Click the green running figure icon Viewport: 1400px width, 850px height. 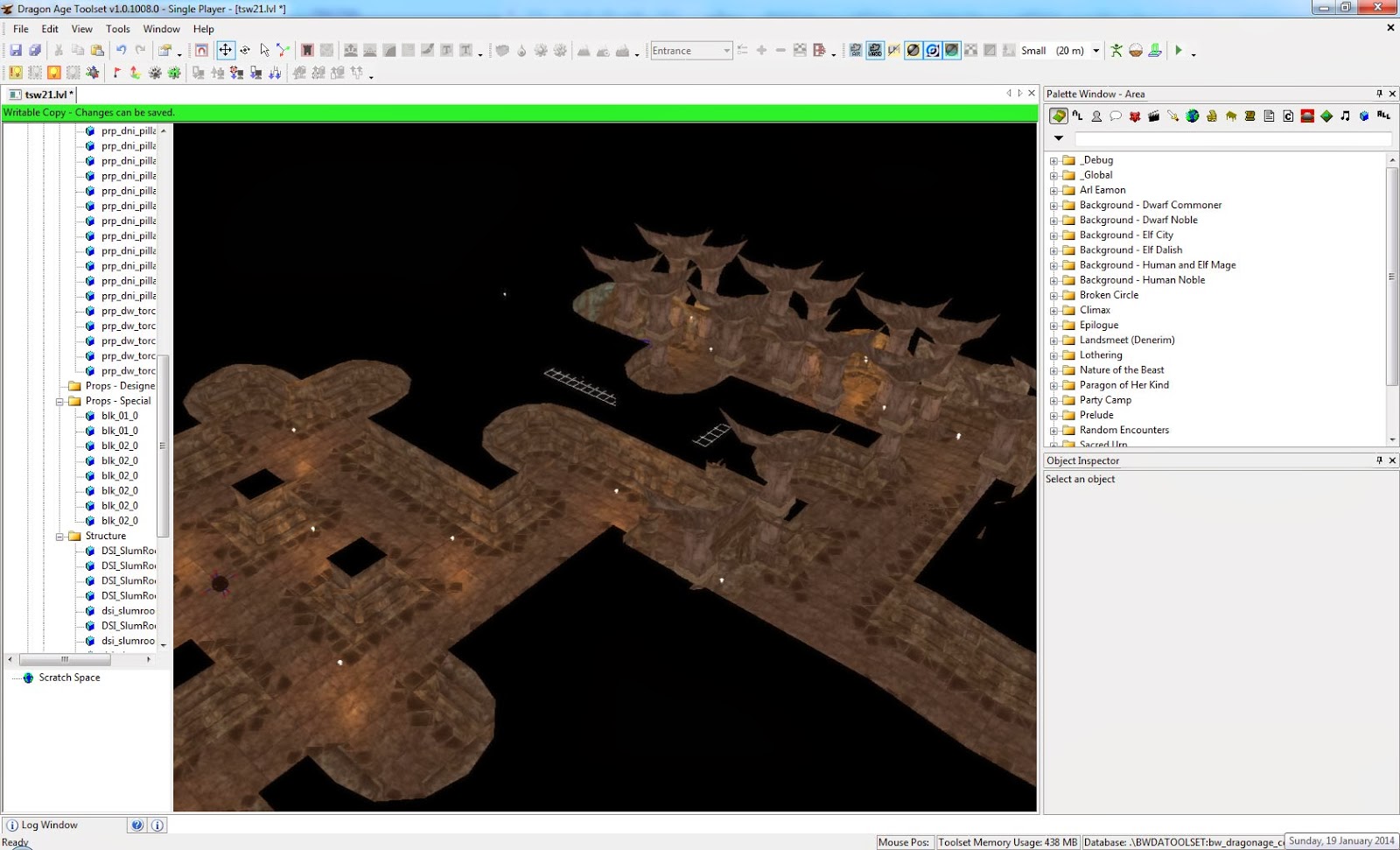pyautogui.click(x=1116, y=51)
